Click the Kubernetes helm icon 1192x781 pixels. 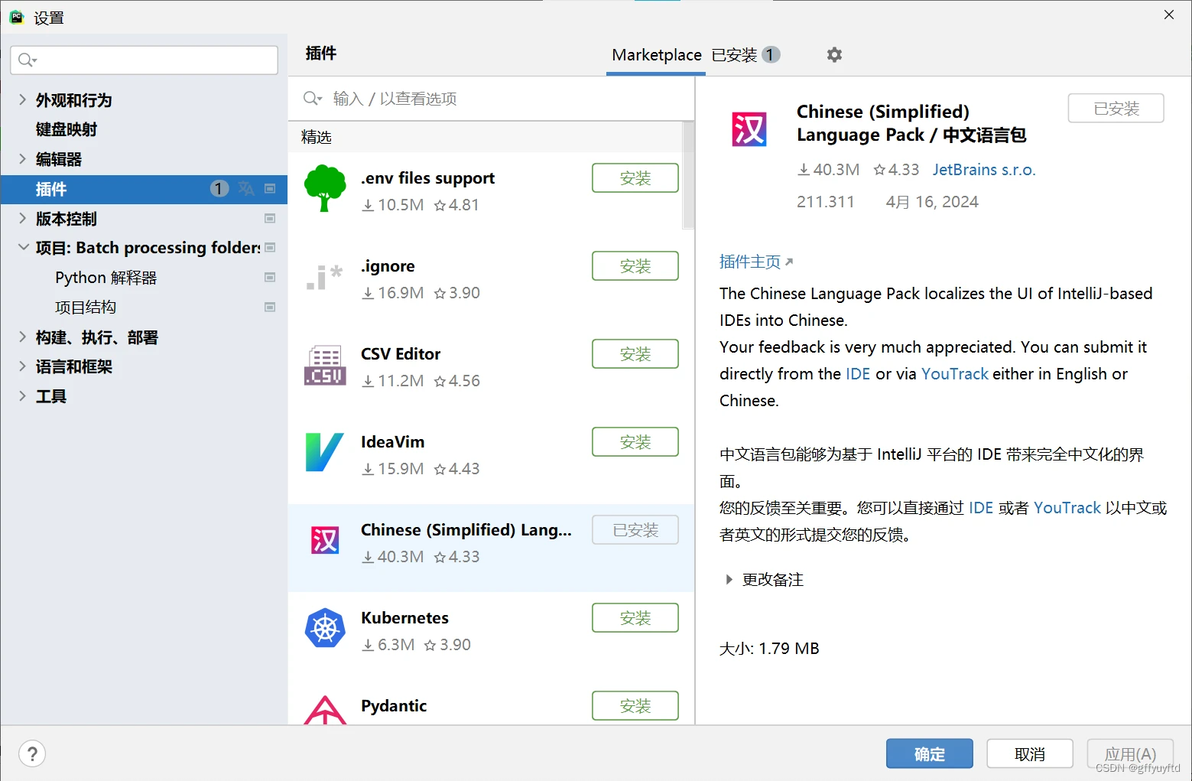tap(325, 628)
